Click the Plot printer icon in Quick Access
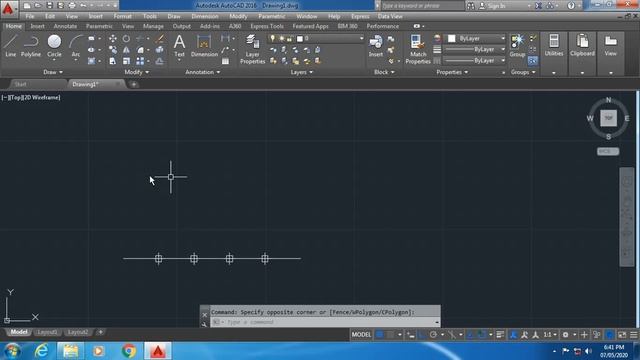Viewport: 640px width, 360px height. (x=72, y=5)
